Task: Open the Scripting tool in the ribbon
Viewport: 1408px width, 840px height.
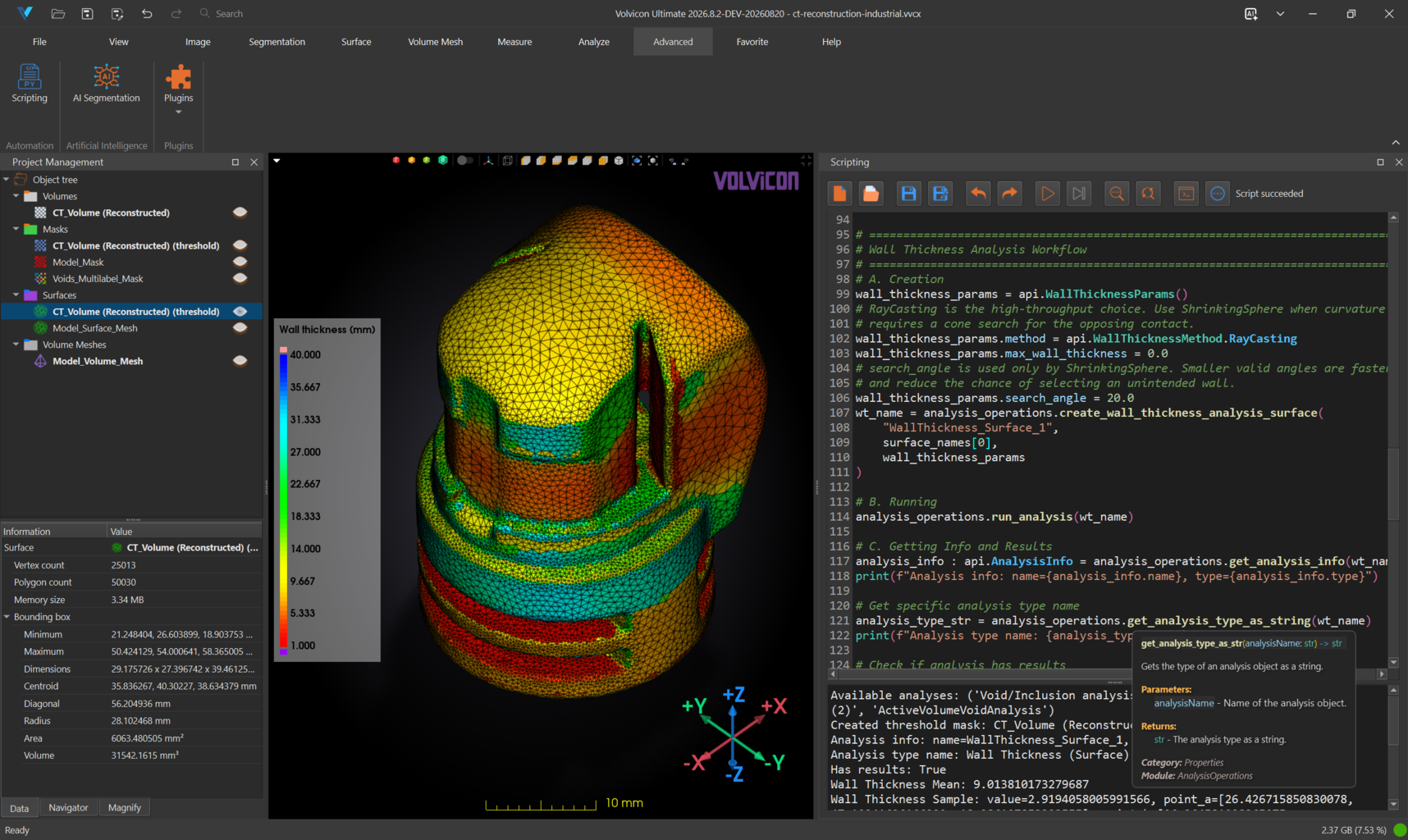Action: point(30,84)
